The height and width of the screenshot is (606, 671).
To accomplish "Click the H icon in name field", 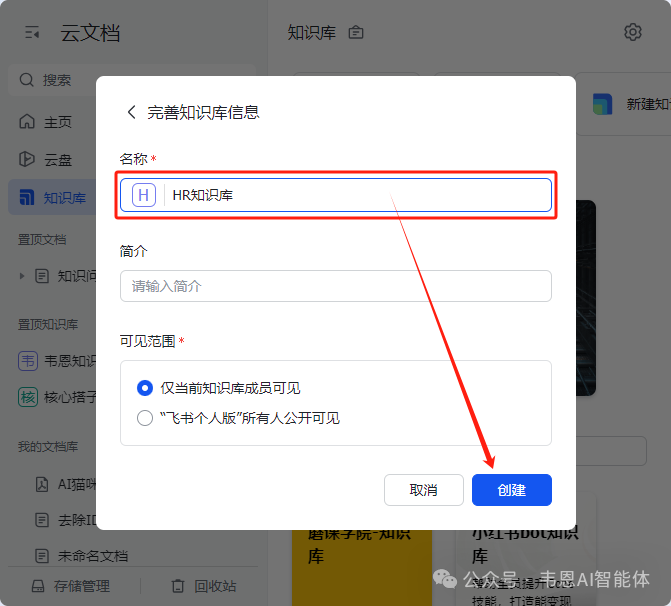I will 144,195.
